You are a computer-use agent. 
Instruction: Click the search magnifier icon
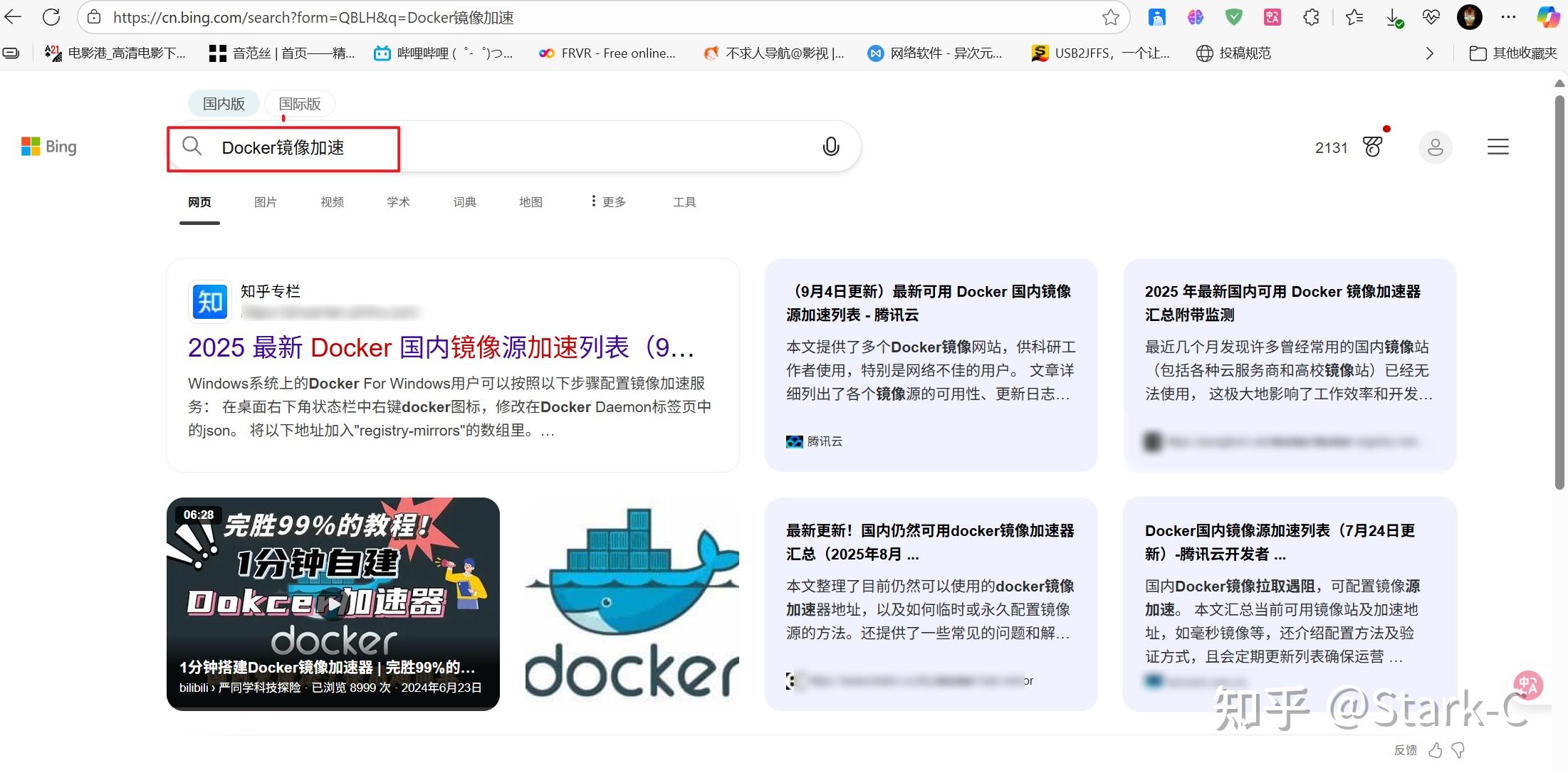pyautogui.click(x=191, y=147)
